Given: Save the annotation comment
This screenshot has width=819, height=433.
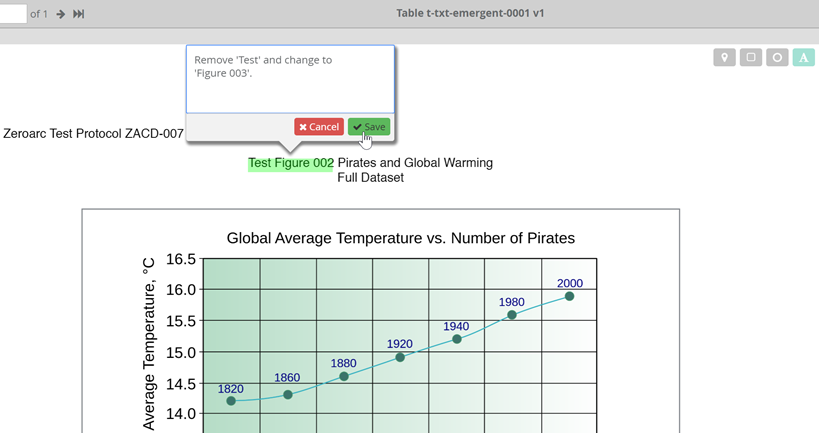Looking at the screenshot, I should (x=369, y=127).
